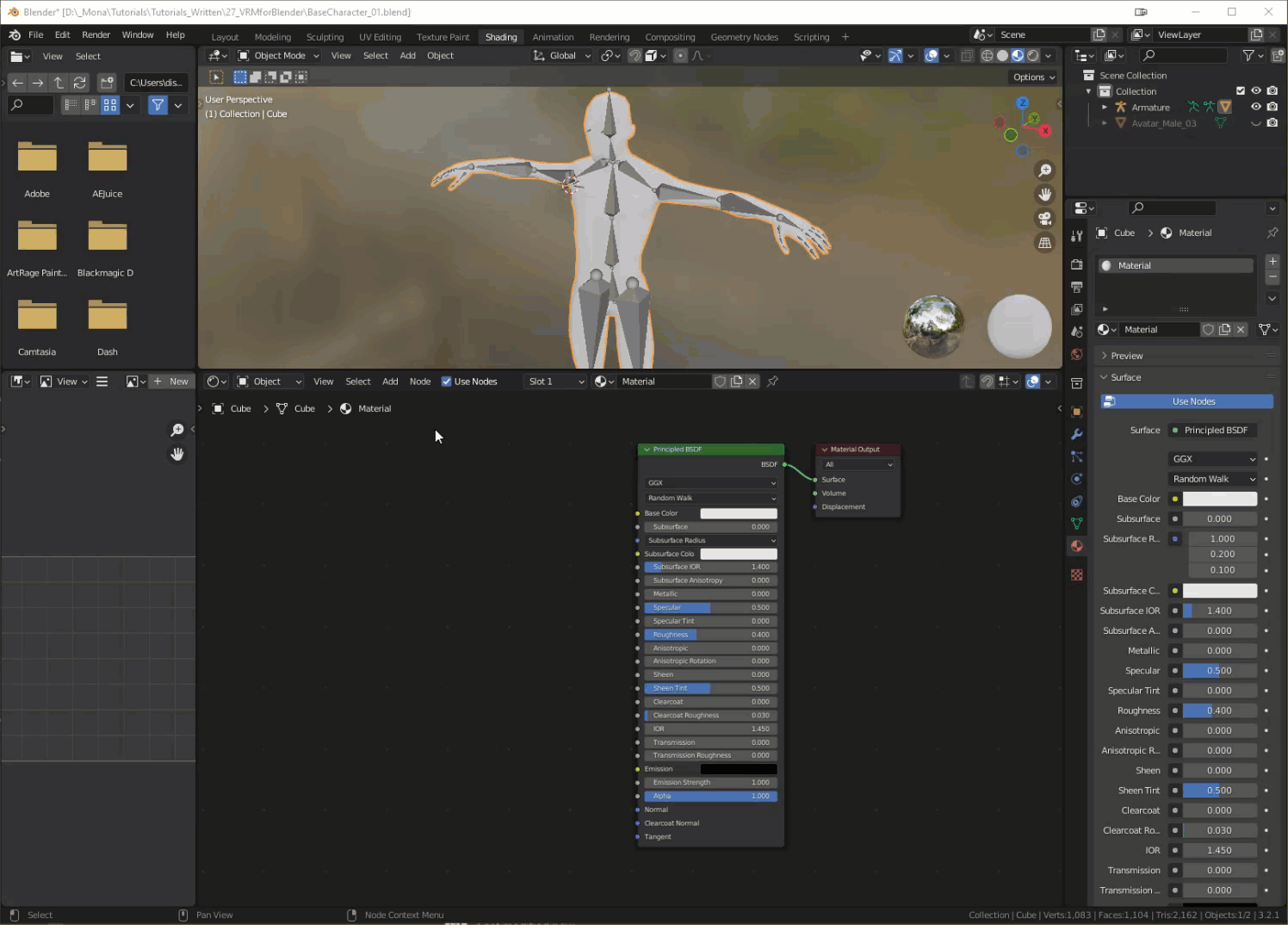
Task: Open the Slot 1 dropdown
Action: click(x=555, y=382)
